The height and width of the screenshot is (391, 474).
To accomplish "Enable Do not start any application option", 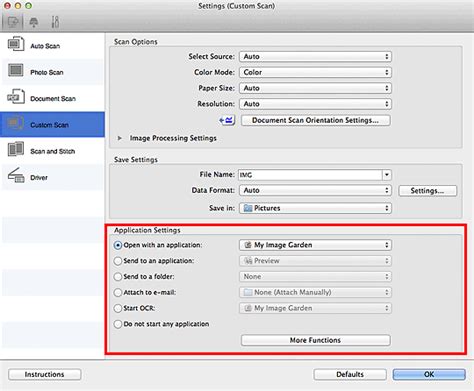I will (118, 324).
